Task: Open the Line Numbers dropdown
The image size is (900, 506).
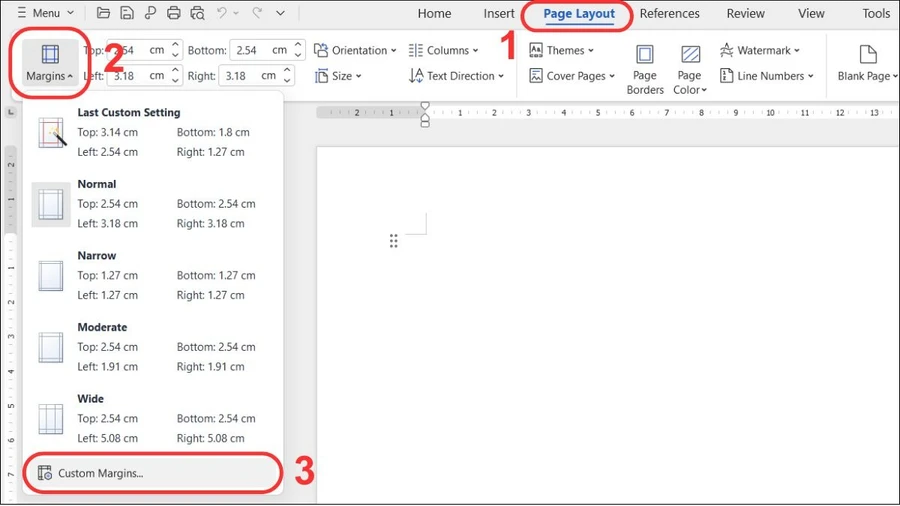Action: pos(766,76)
